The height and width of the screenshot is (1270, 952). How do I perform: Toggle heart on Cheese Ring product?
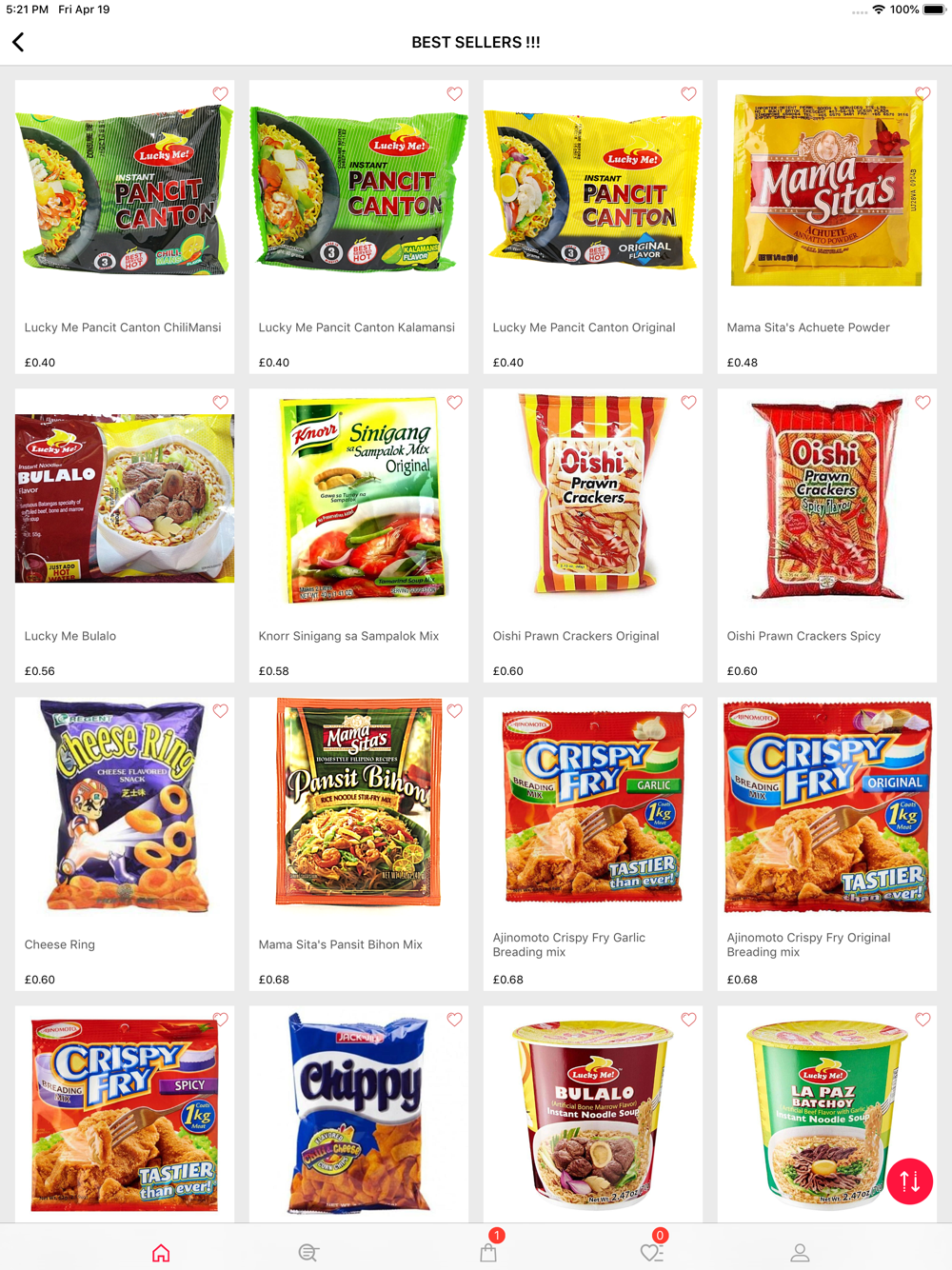tap(221, 711)
